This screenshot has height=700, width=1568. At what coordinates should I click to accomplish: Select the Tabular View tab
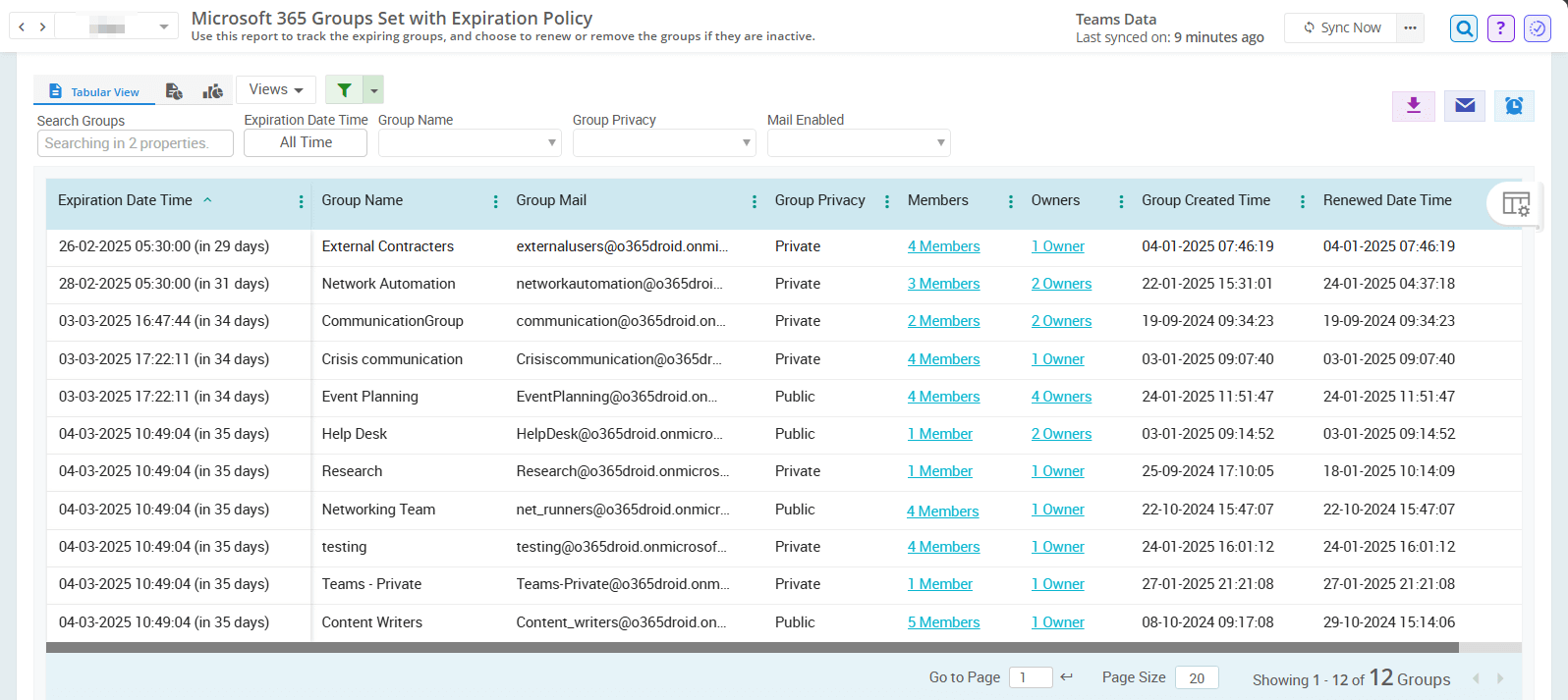click(x=94, y=91)
